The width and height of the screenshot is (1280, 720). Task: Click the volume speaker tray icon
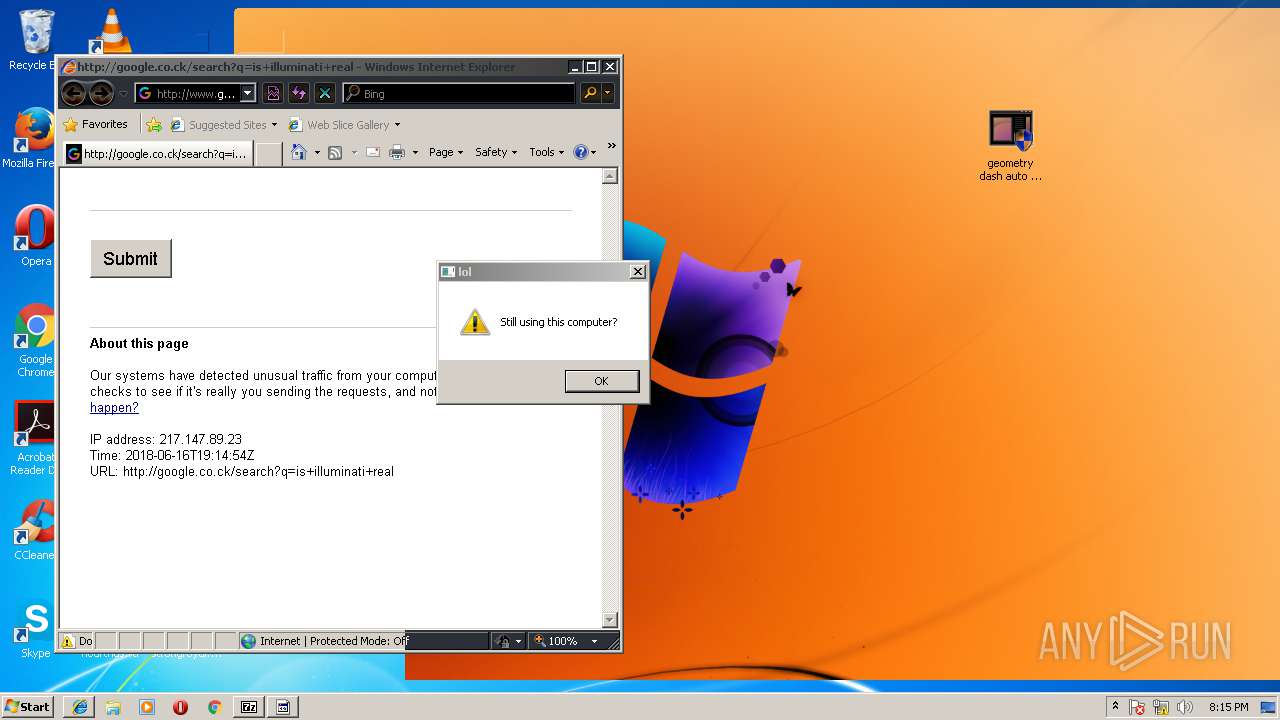pos(1185,707)
